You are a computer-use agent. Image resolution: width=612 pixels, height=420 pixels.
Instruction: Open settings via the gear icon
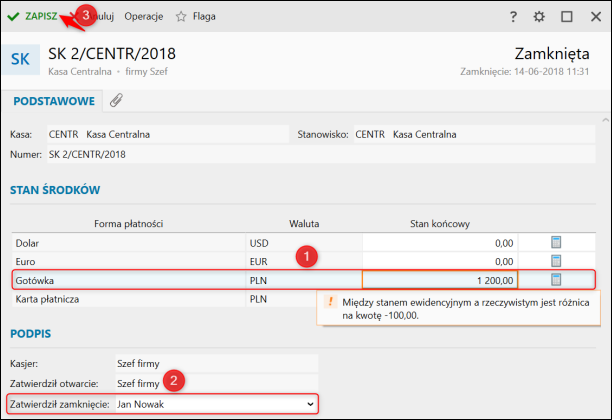(540, 17)
